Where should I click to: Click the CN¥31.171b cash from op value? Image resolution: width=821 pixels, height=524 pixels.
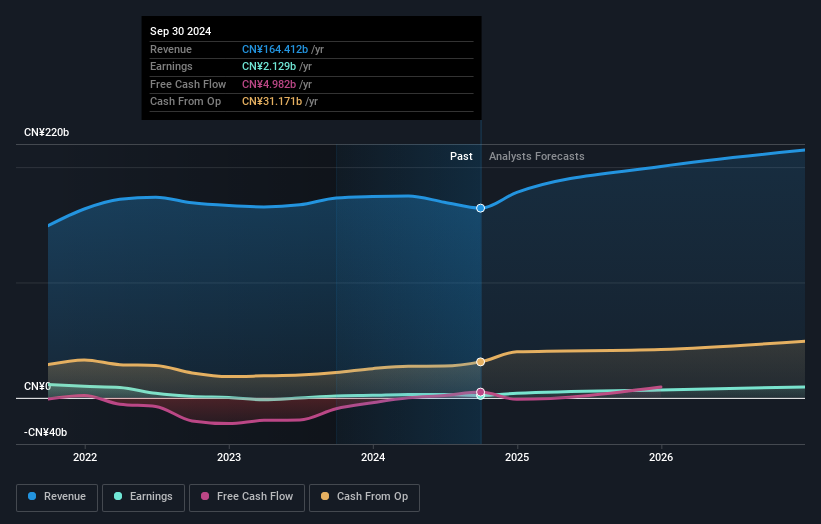point(272,102)
